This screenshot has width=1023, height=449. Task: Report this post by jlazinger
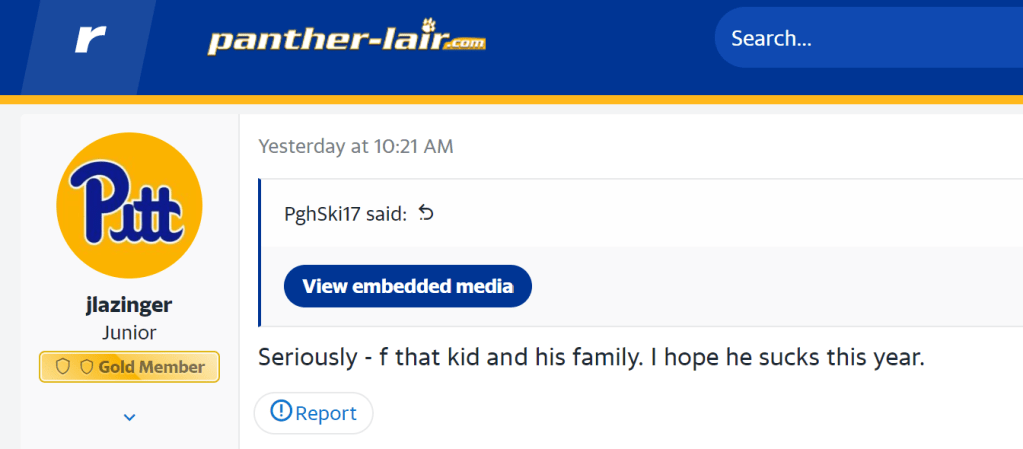click(313, 412)
